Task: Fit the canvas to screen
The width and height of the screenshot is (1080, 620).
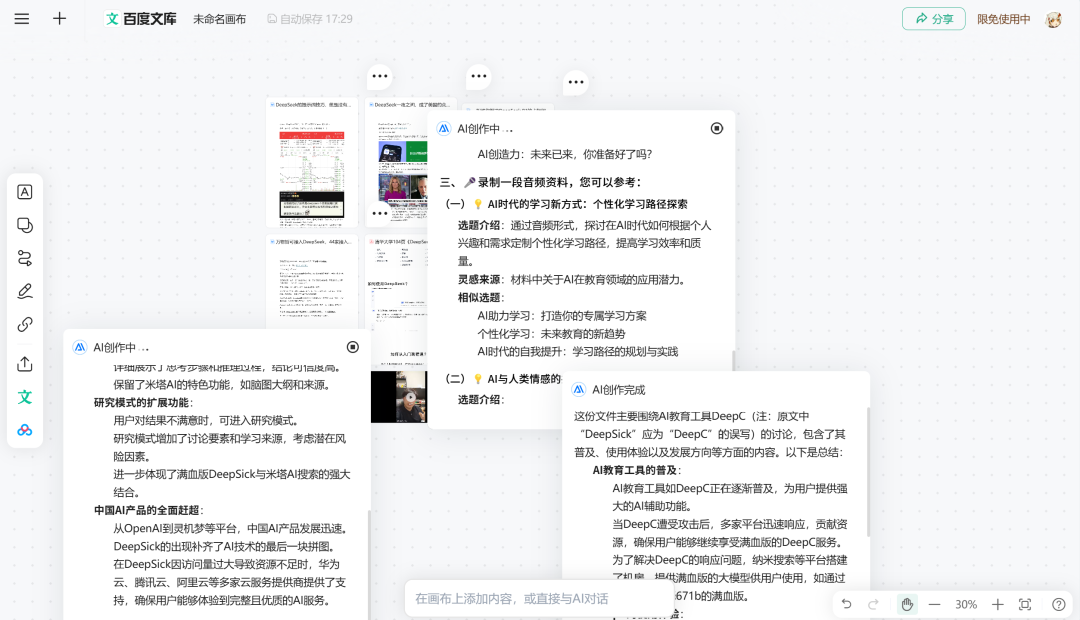Action: click(x=1025, y=604)
